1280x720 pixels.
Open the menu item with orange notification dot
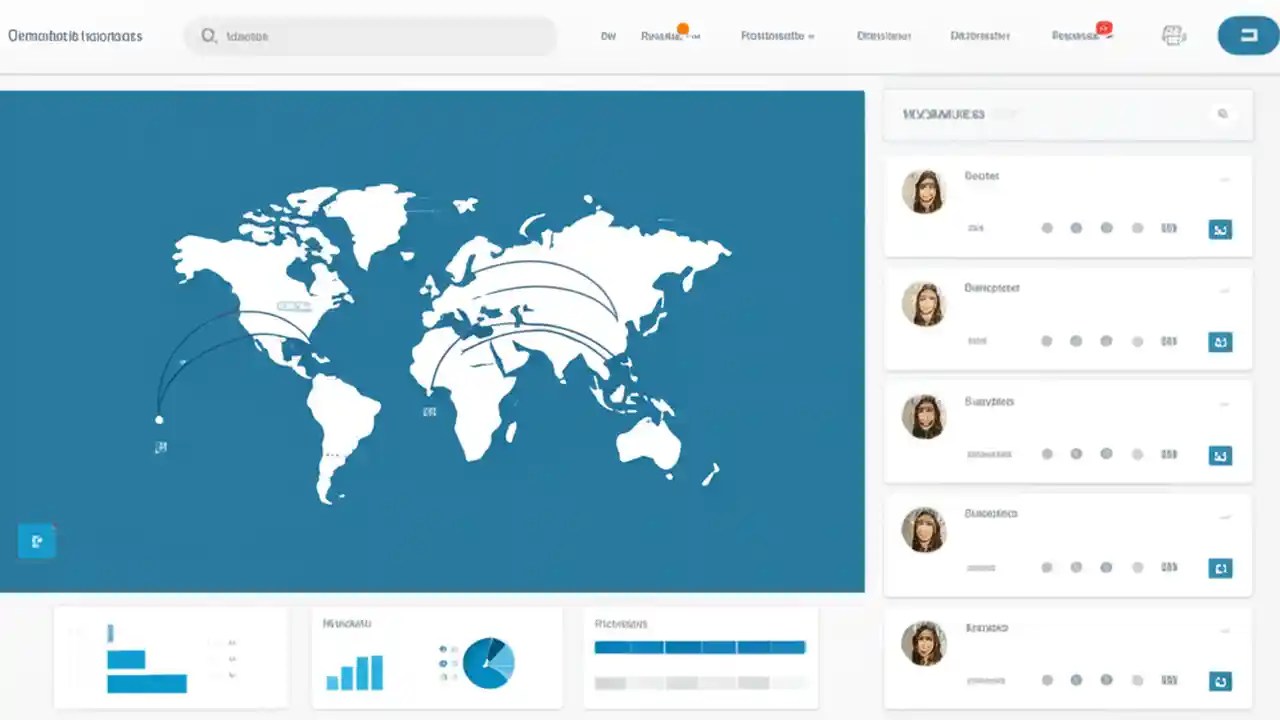670,35
